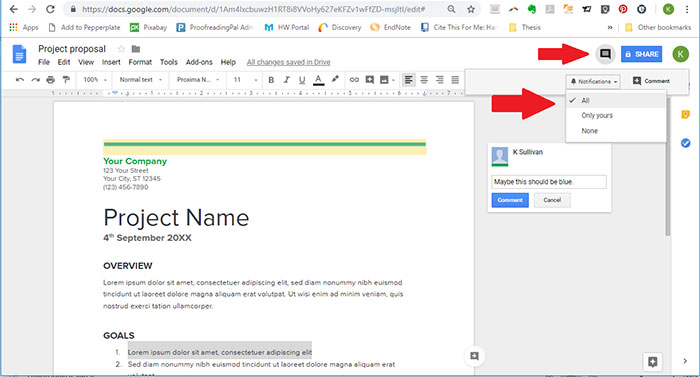700x377 pixels.
Task: Toggle underline formatting
Action: (302, 80)
